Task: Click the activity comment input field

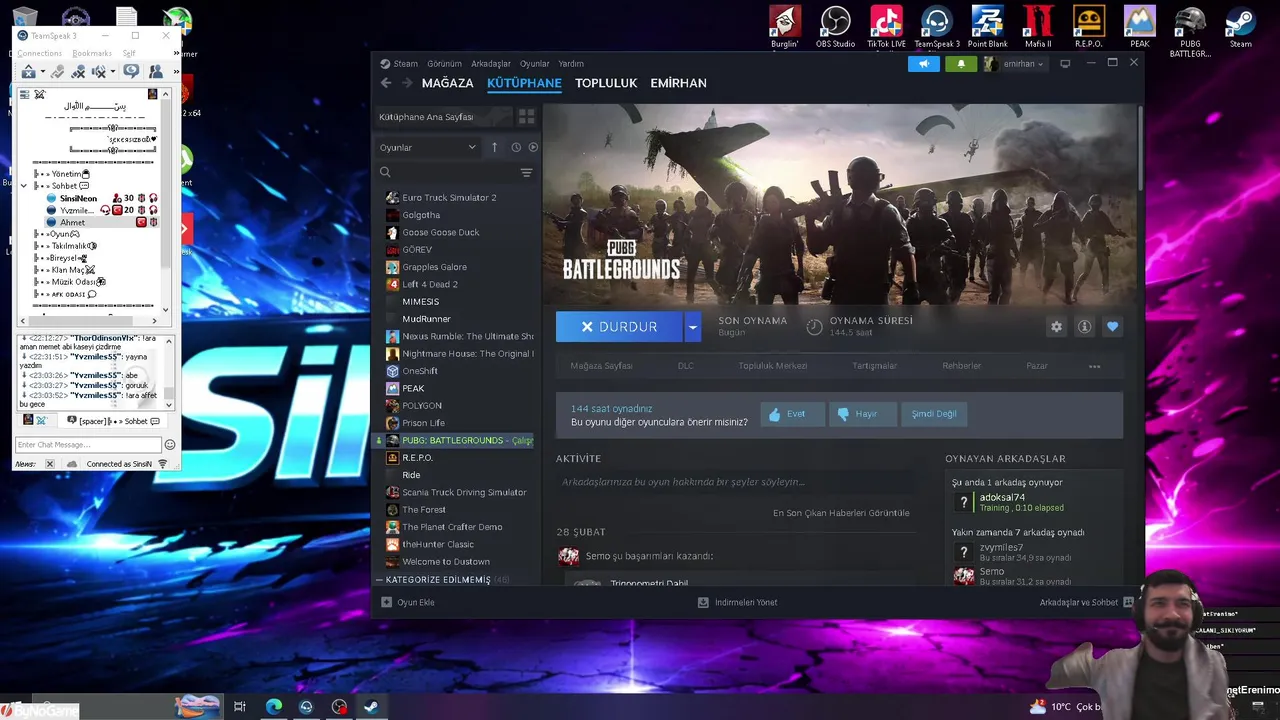Action: [x=735, y=482]
